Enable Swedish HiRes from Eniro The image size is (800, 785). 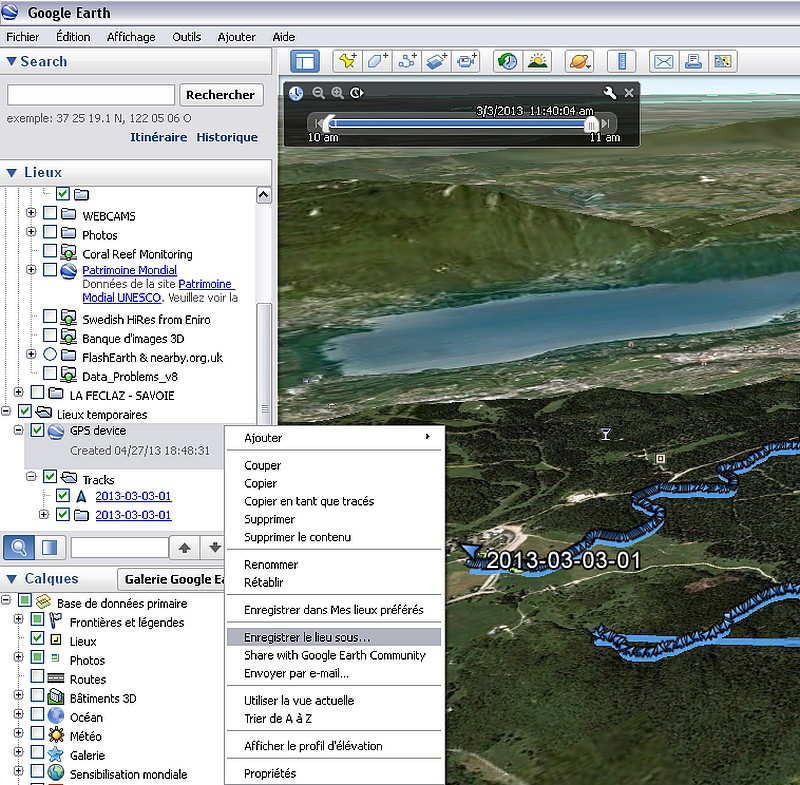[50, 316]
